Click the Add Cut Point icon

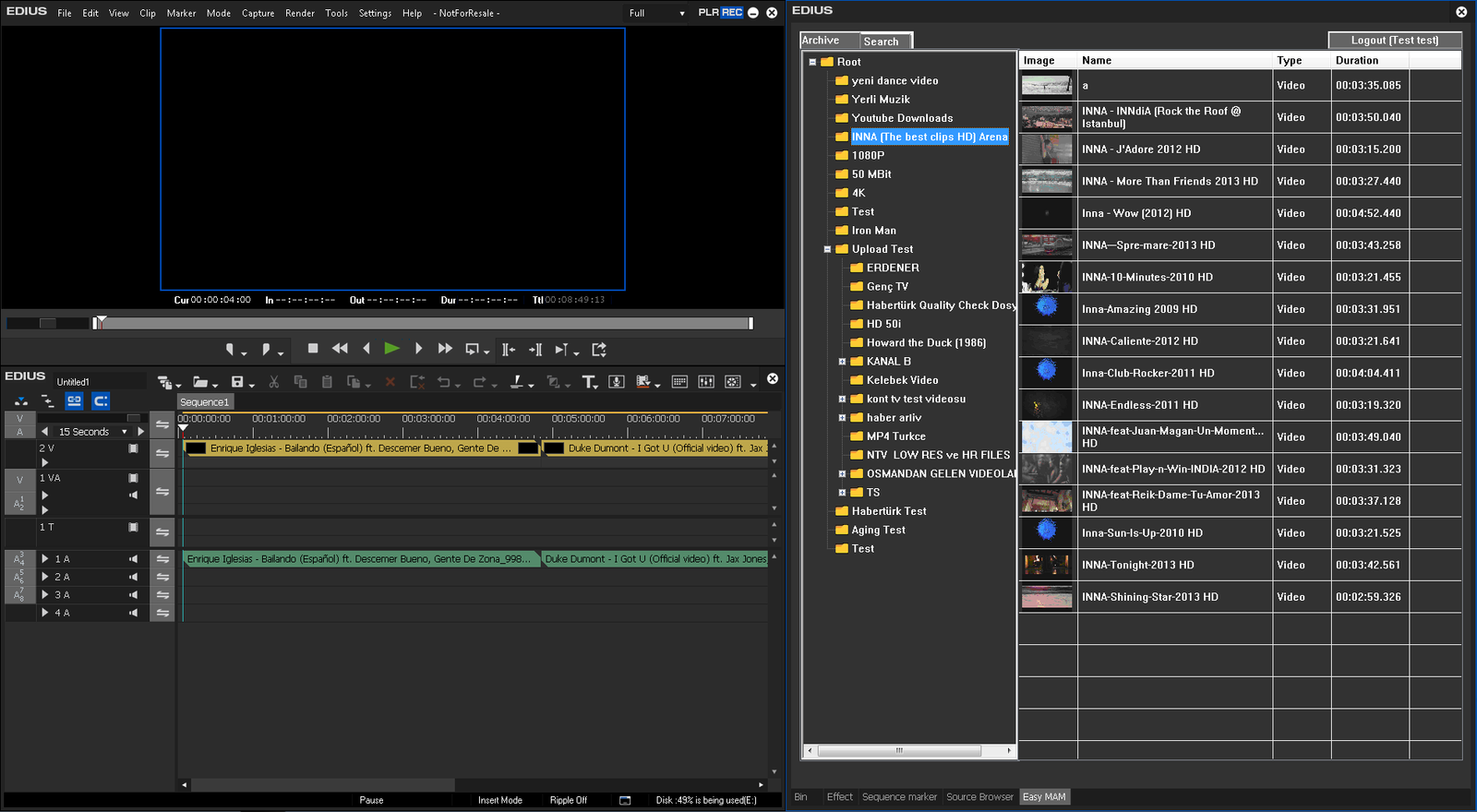pos(517,382)
